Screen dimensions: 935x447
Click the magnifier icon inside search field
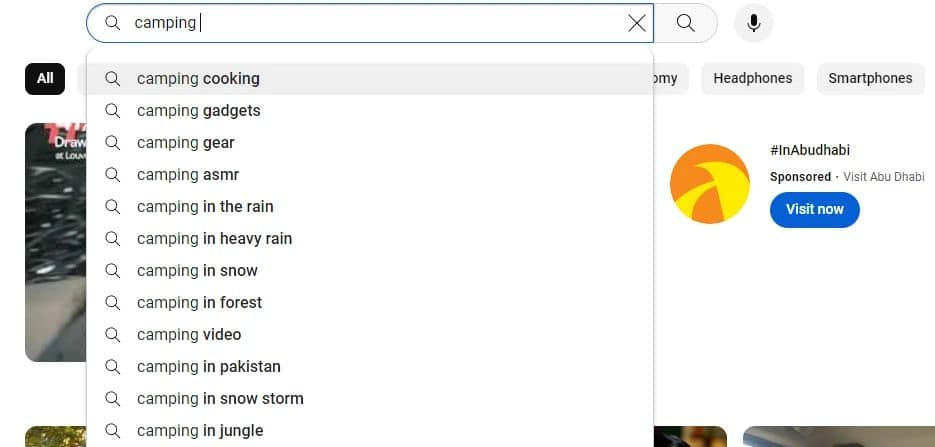coord(112,23)
